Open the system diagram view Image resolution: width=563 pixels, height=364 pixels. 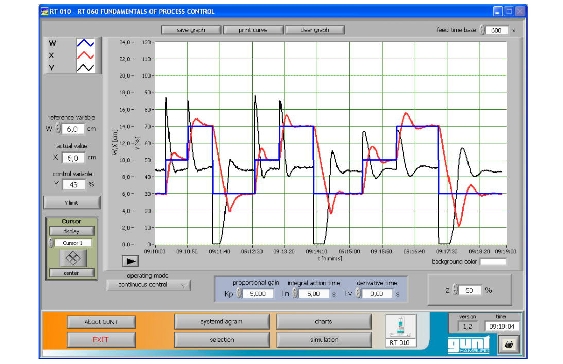coord(222,322)
